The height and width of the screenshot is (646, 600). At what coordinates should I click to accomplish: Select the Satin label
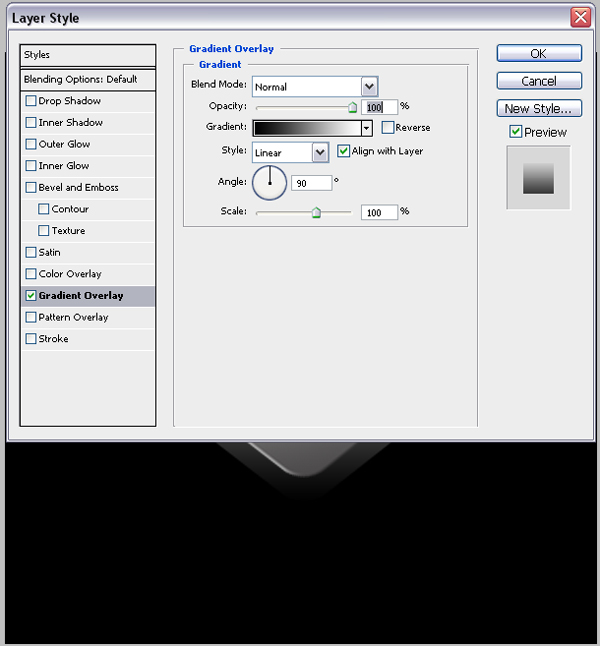point(49,252)
